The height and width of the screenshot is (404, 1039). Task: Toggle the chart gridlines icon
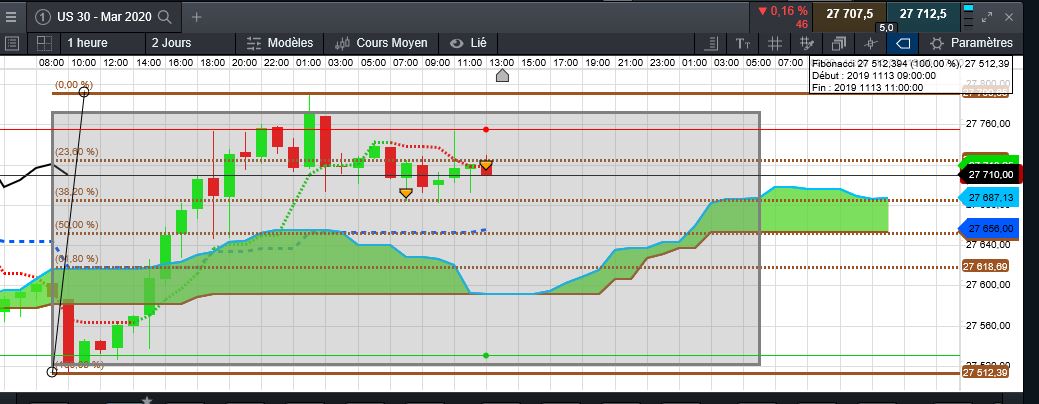tap(774, 43)
